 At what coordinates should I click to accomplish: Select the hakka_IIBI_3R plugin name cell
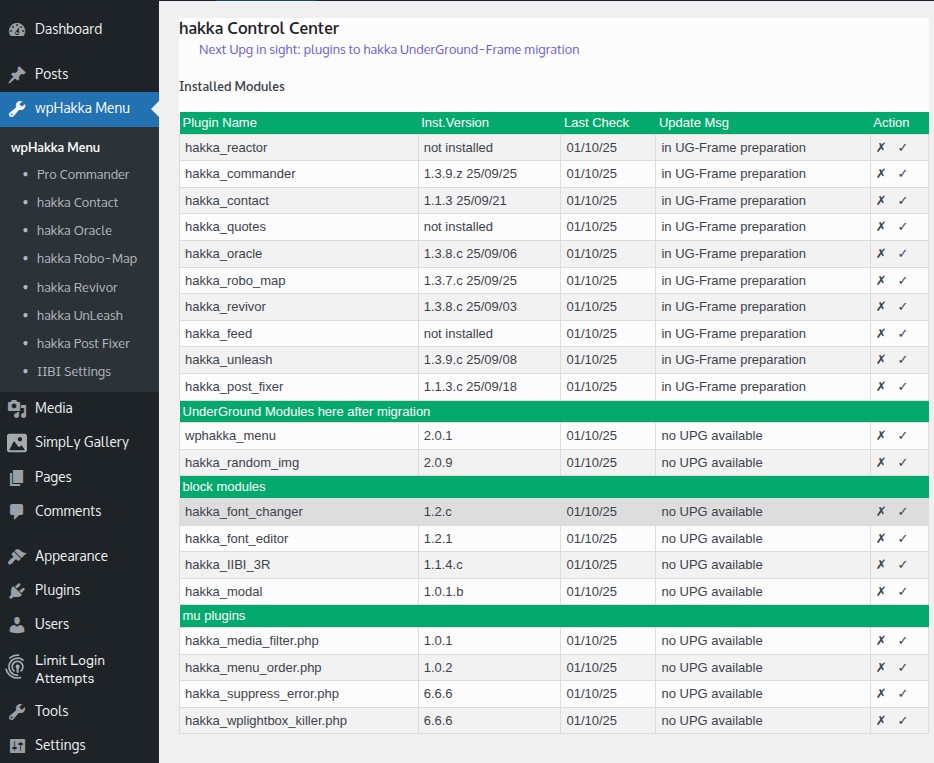pos(227,565)
